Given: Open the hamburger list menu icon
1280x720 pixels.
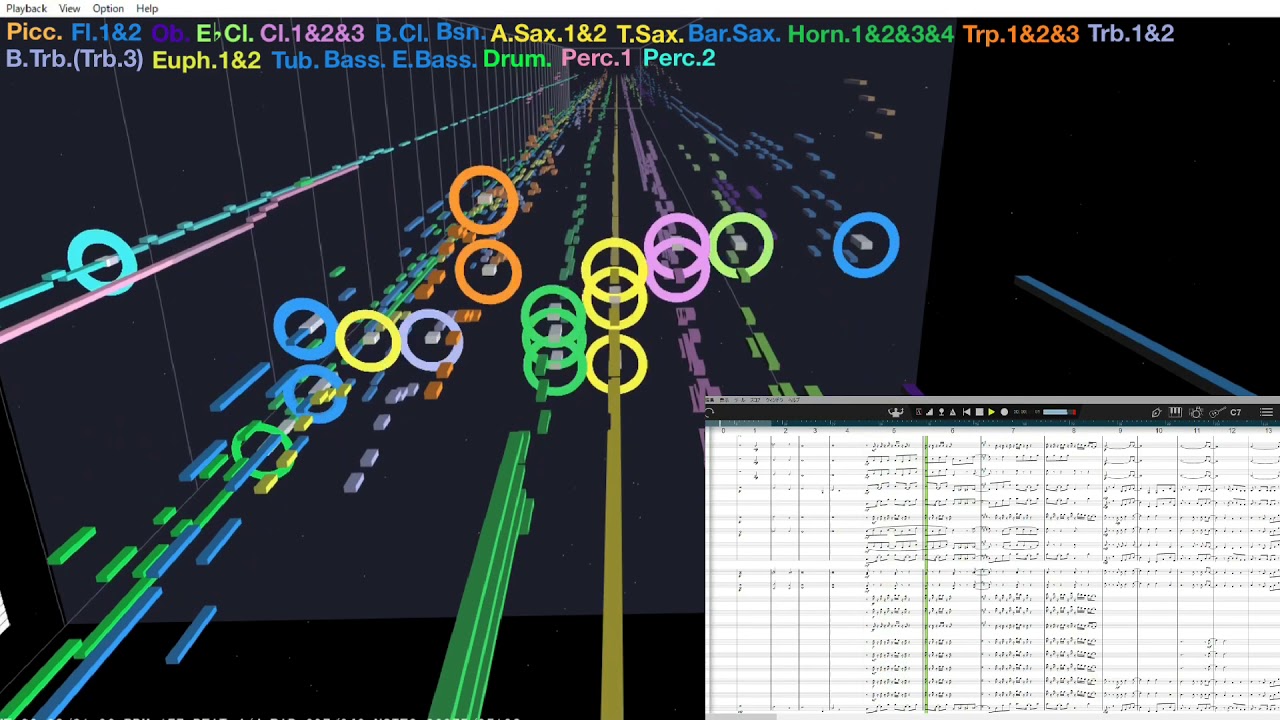Looking at the screenshot, I should 1266,412.
